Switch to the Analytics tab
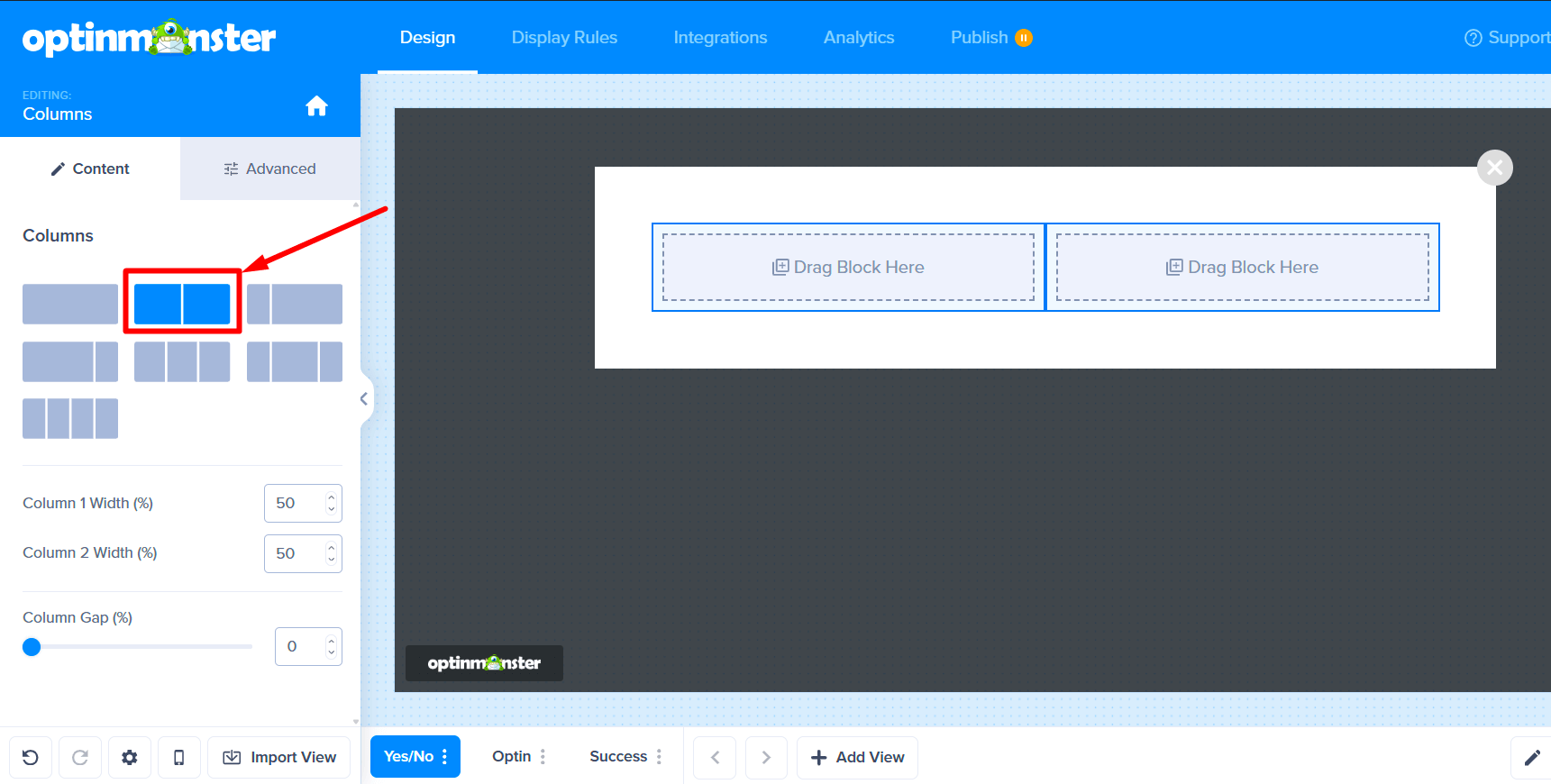 click(x=859, y=38)
